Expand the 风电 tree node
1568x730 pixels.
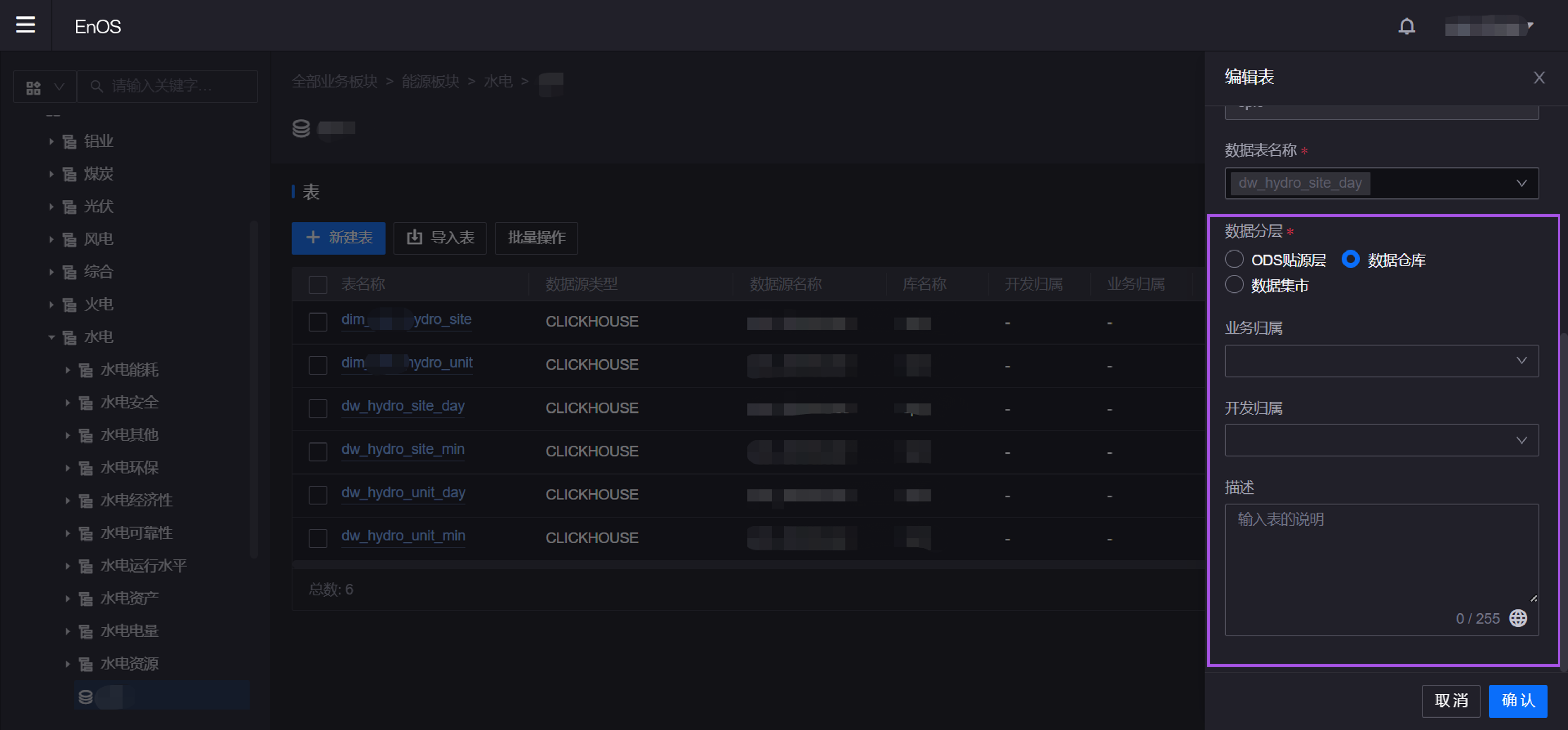tap(51, 240)
